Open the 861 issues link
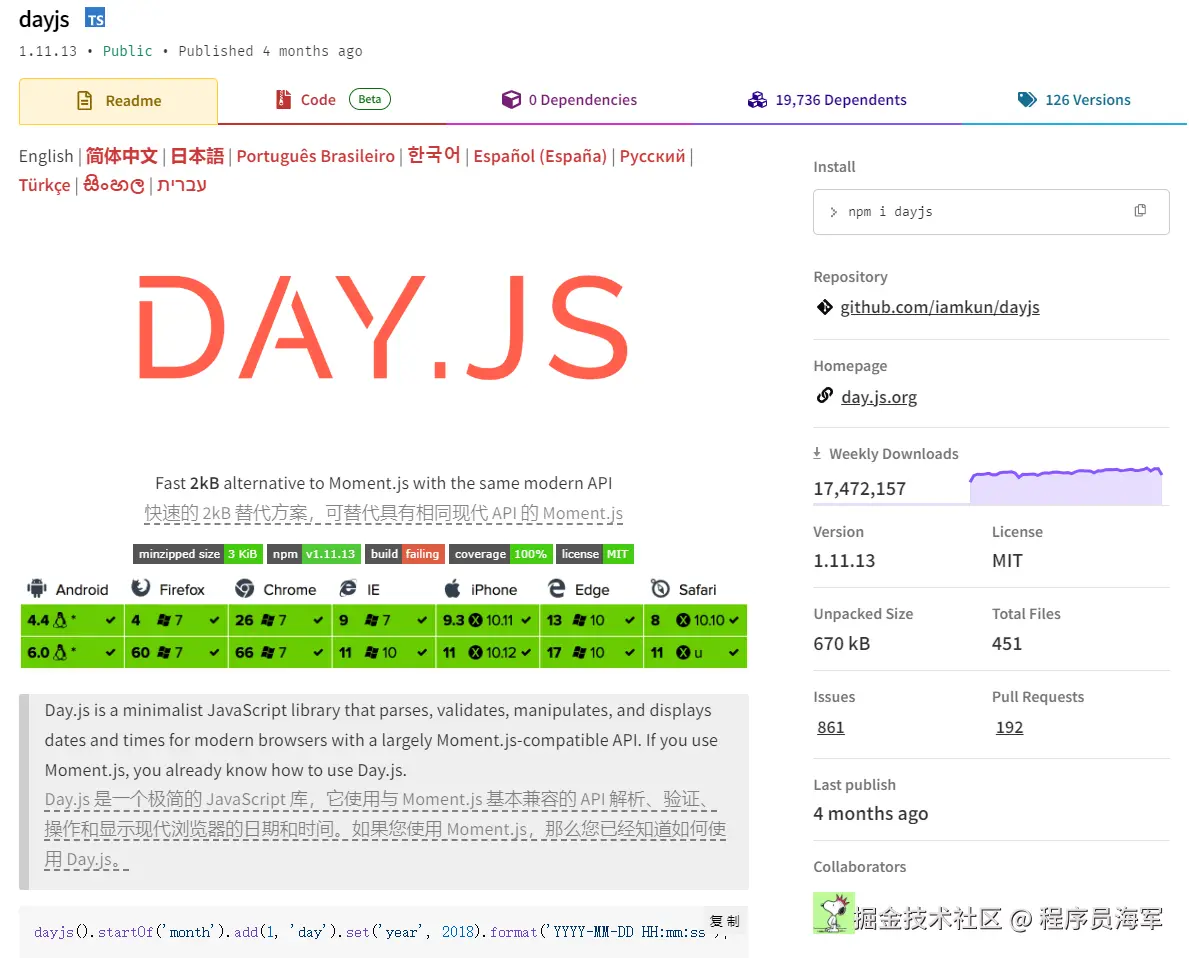This screenshot has width=1189, height=958. tap(830, 727)
